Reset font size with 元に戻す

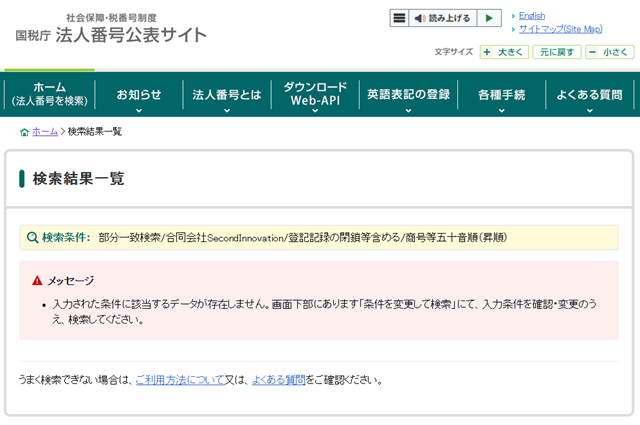click(x=556, y=52)
